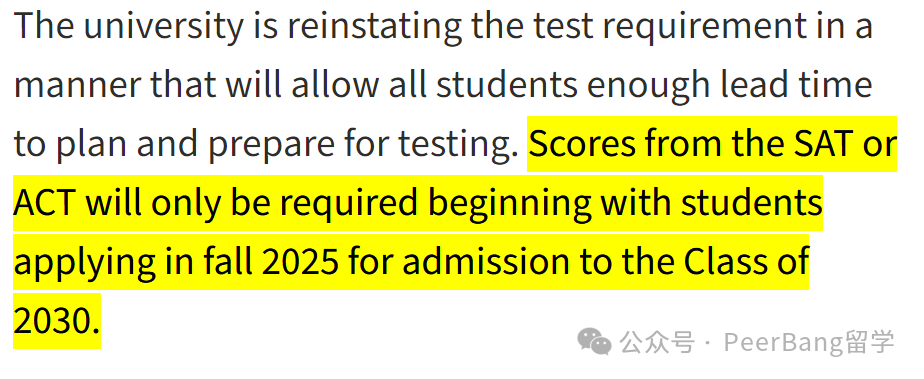Viewport: 924px width, 379px height.
Task: Click the highlighted year "2025"
Action: point(300,262)
